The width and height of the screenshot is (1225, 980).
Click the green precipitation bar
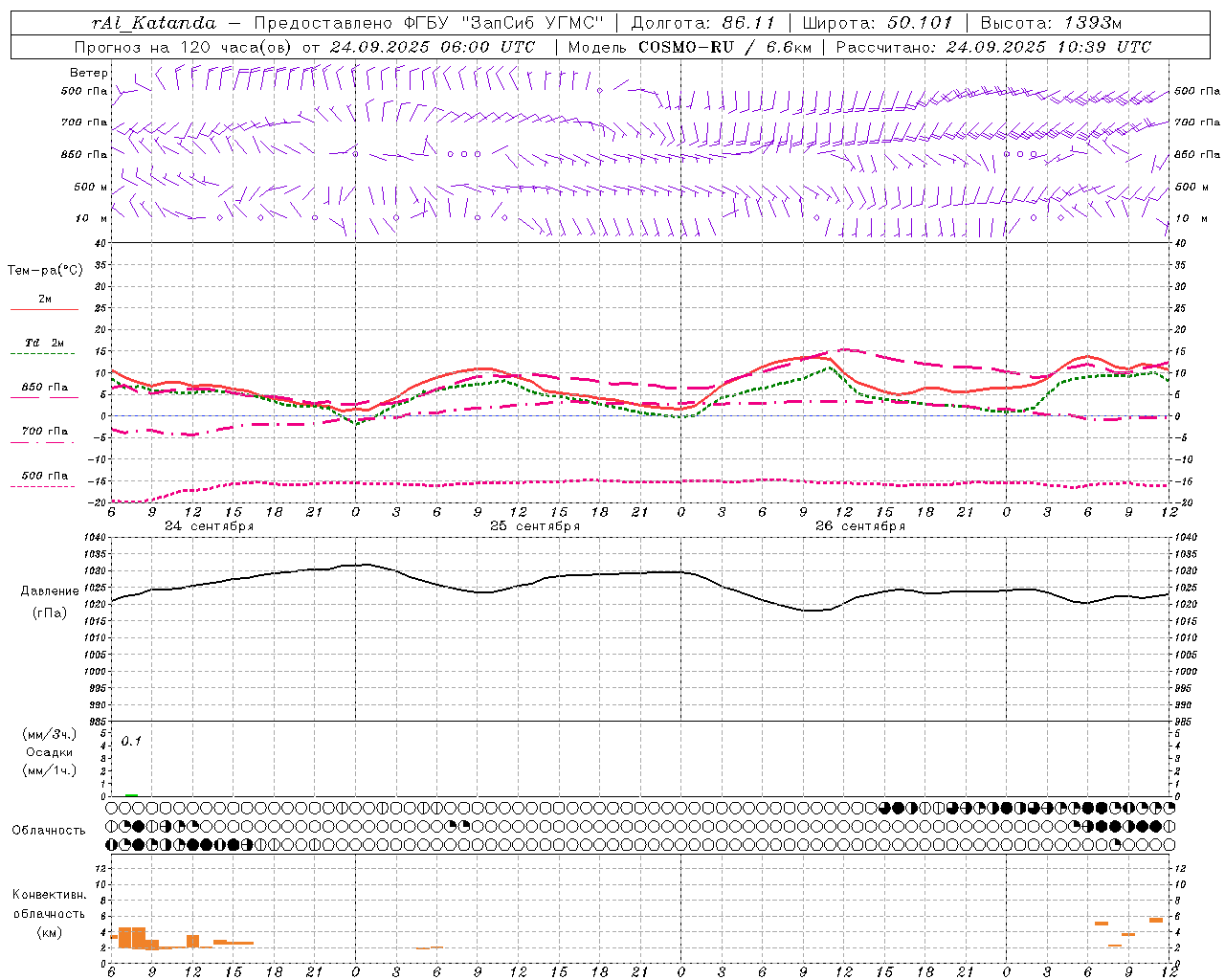[x=131, y=794]
